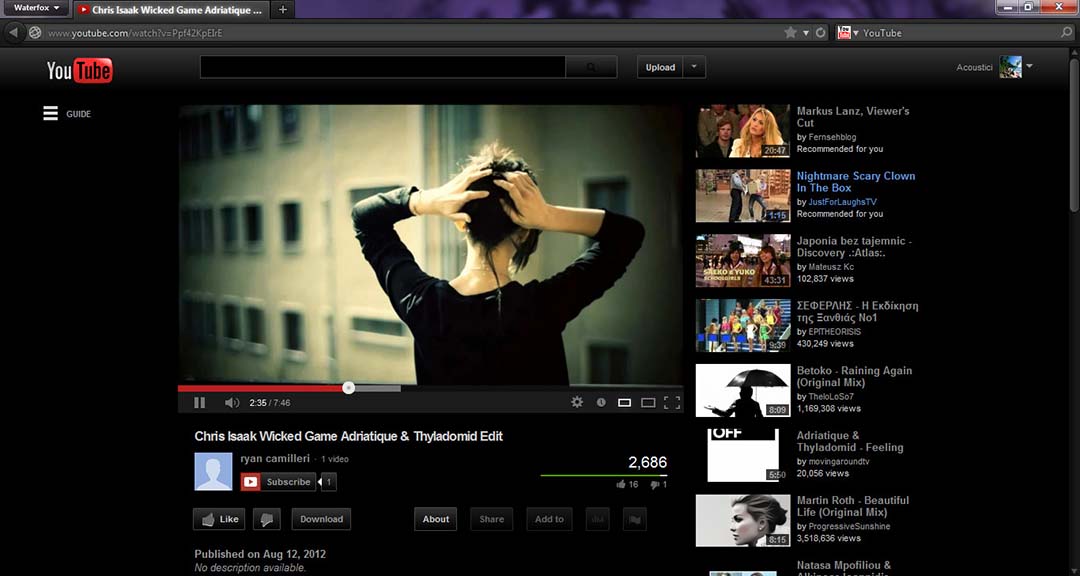The image size is (1080, 576).
Task: Select the Chris Isaak Wicked Game browser tab
Action: click(x=170, y=7)
